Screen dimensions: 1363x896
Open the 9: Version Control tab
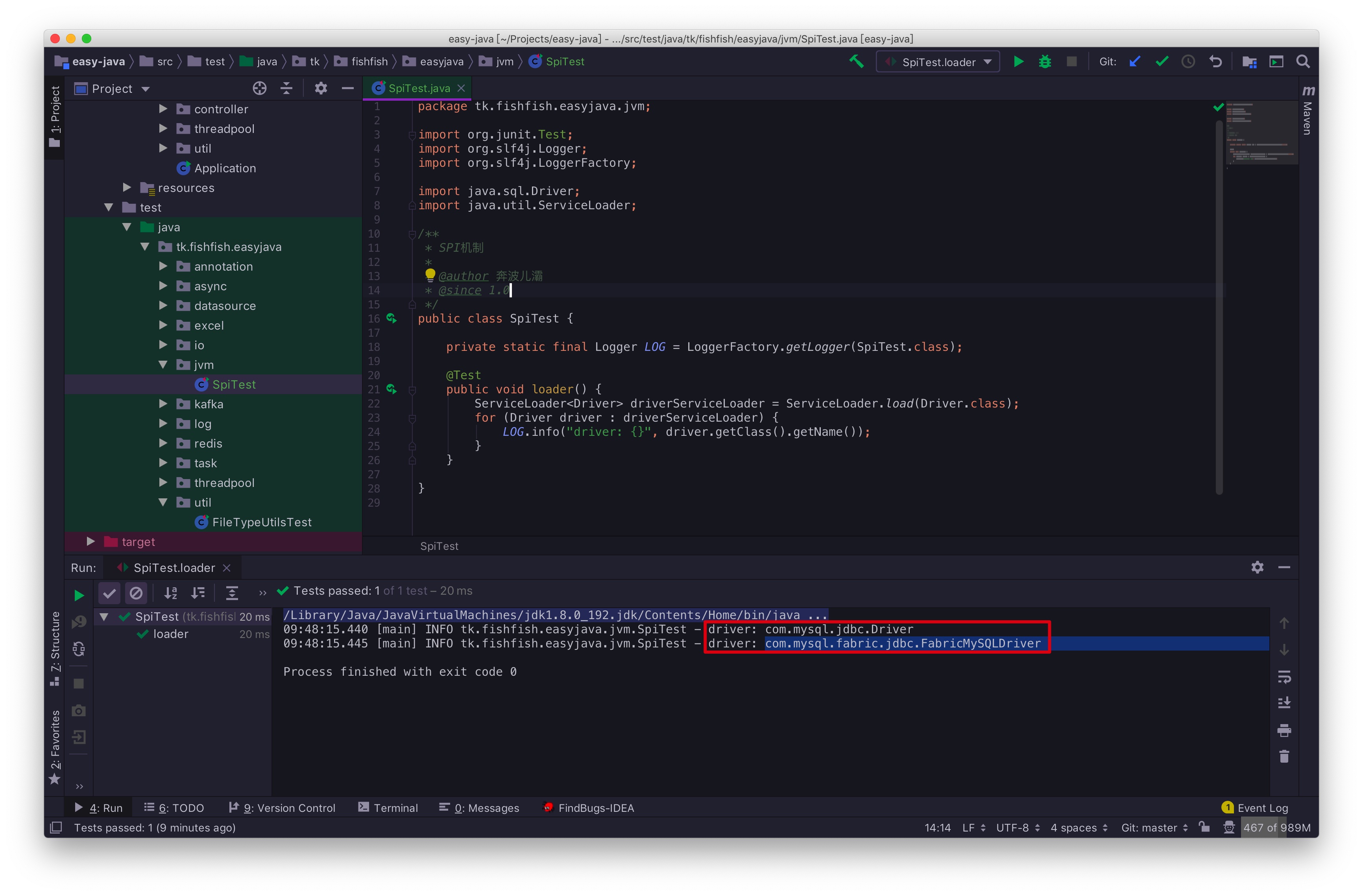283,808
